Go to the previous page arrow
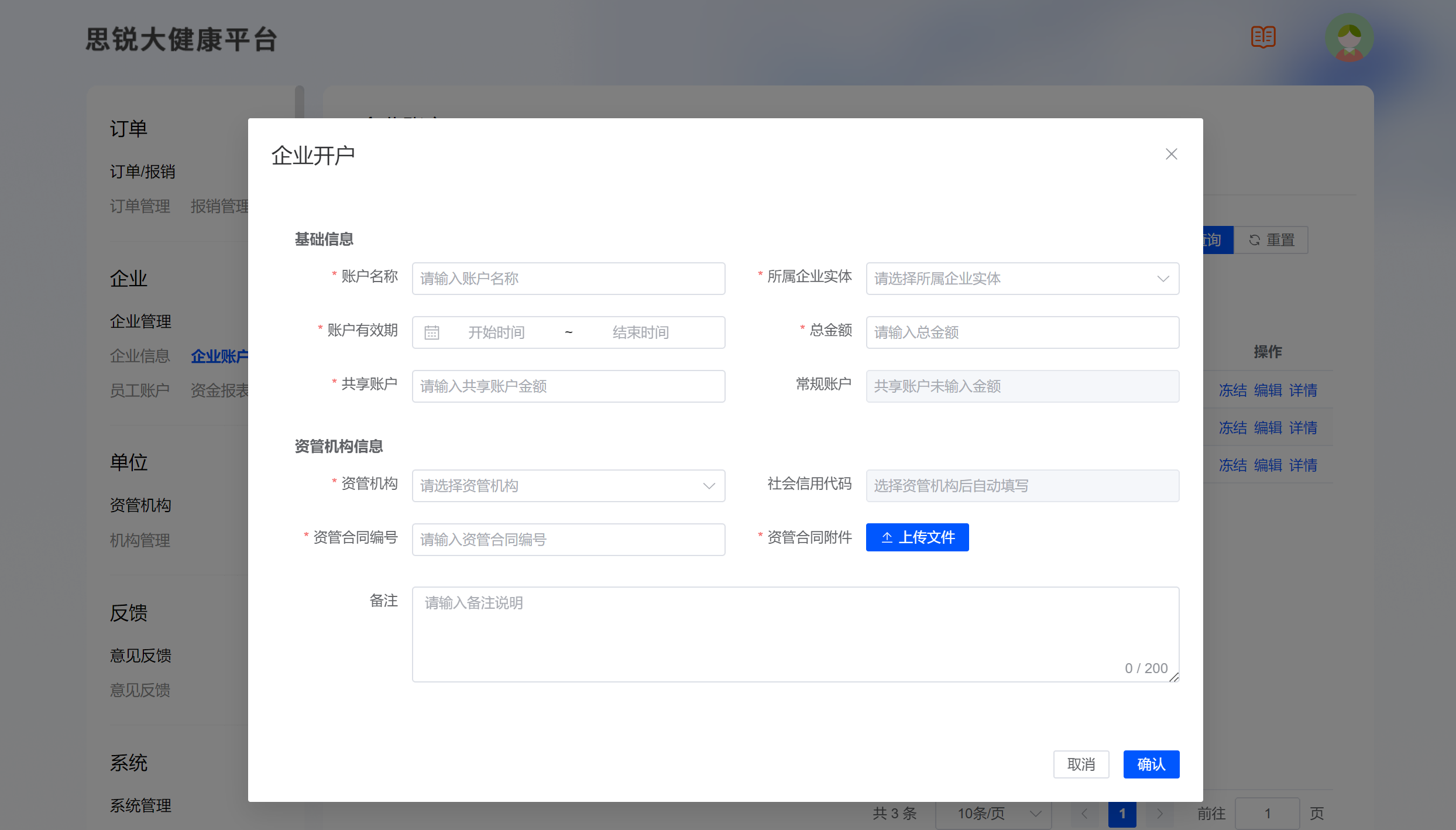The image size is (1456, 830). tap(1084, 814)
